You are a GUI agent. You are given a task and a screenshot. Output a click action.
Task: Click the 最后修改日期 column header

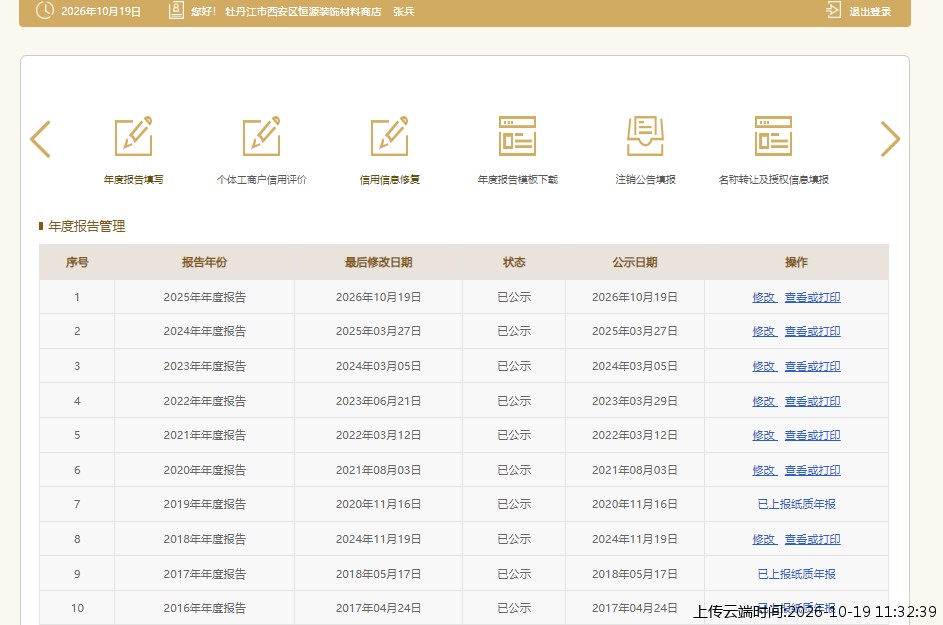378,262
